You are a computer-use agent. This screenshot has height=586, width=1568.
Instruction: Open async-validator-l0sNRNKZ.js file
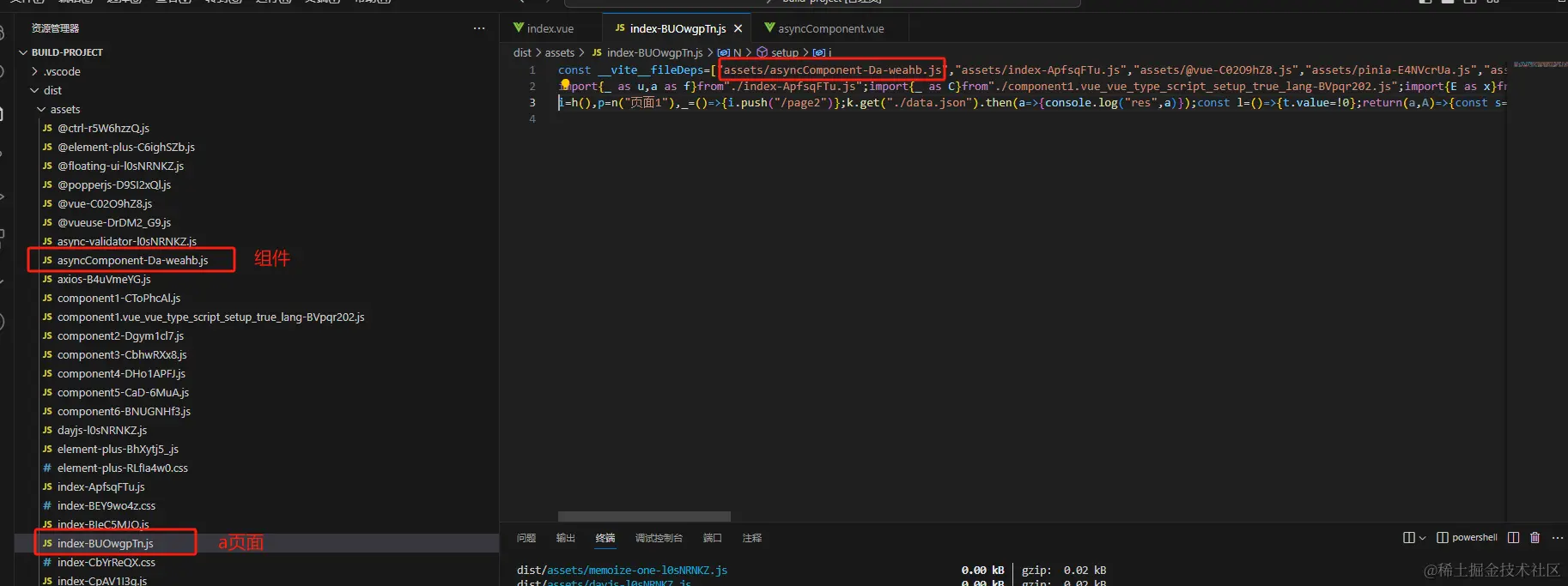(127, 241)
